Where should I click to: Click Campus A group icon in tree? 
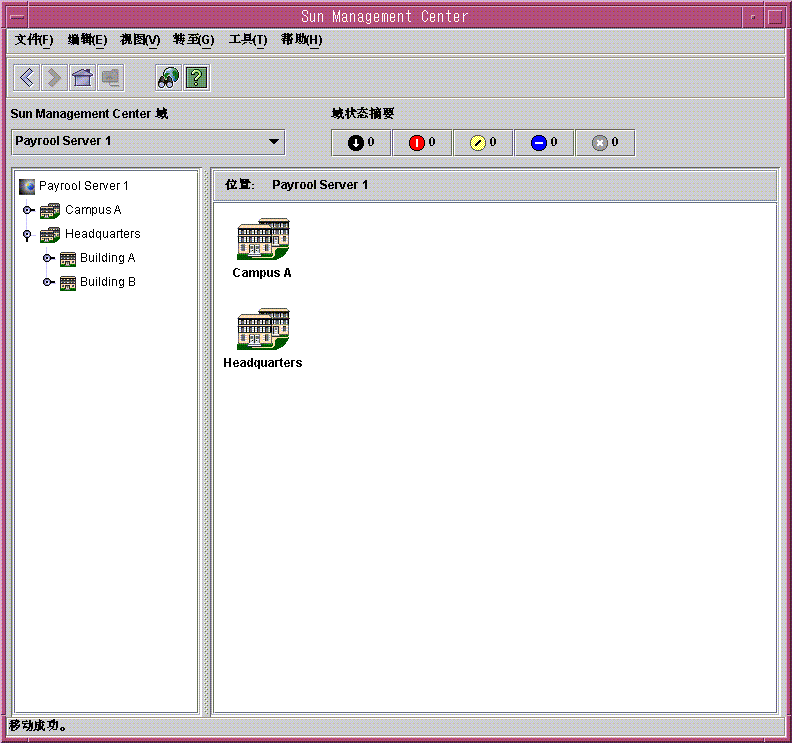pos(50,210)
